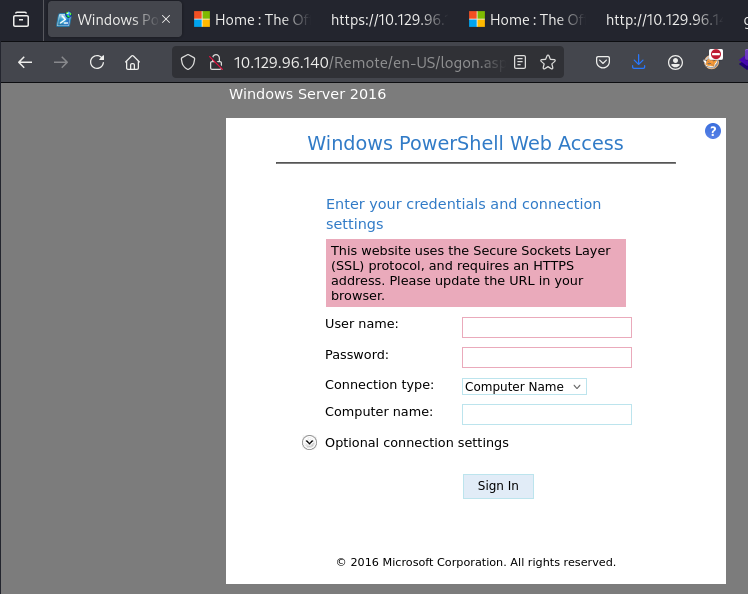The width and height of the screenshot is (748, 594).
Task: Go to the browser home page
Action: 132,62
